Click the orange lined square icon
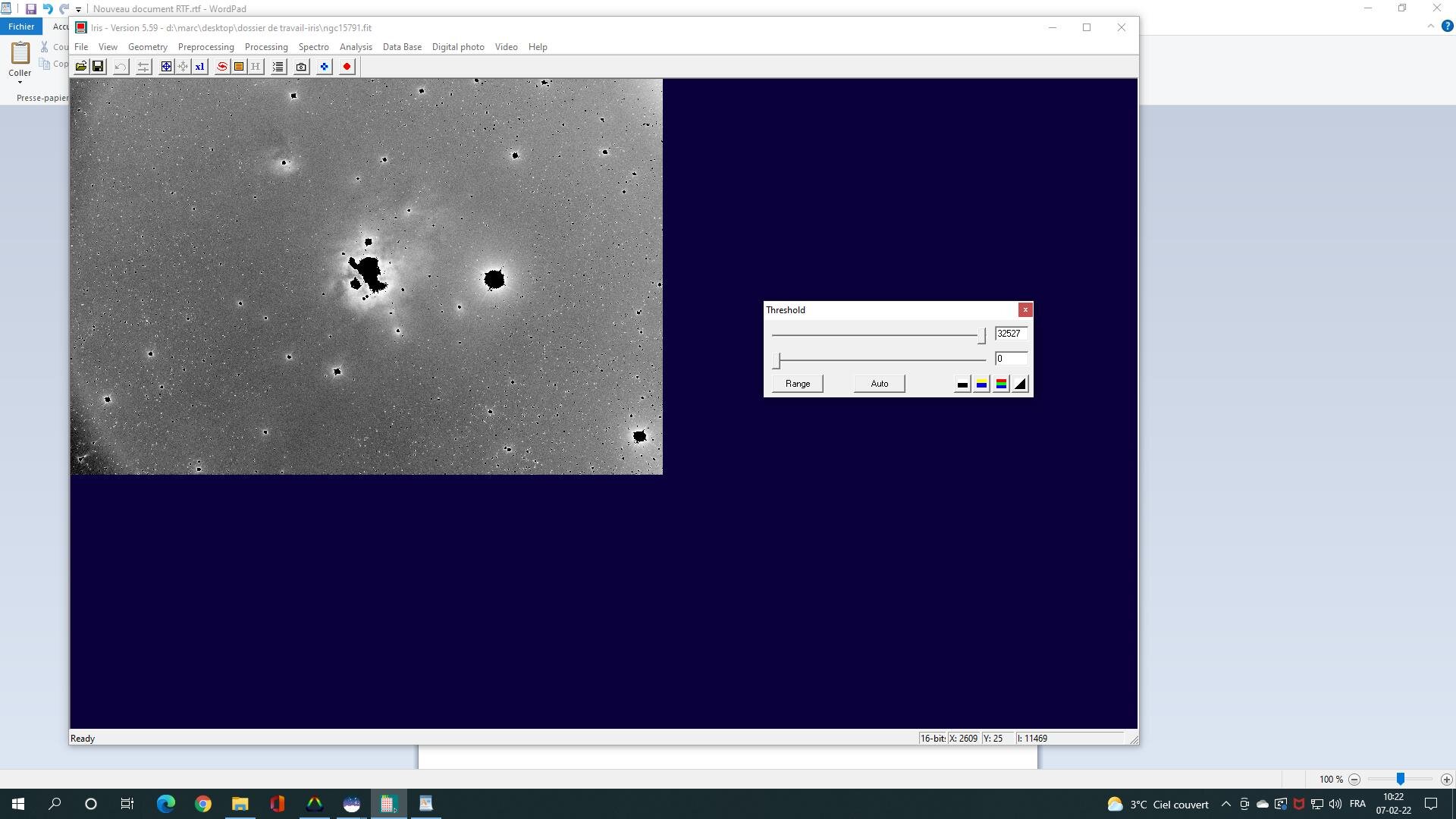 239,67
